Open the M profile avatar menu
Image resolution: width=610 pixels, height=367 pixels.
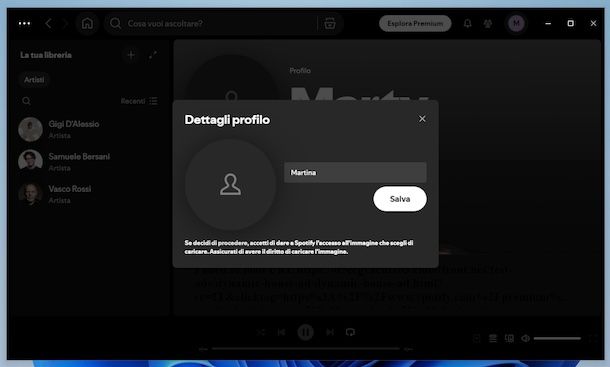516,23
